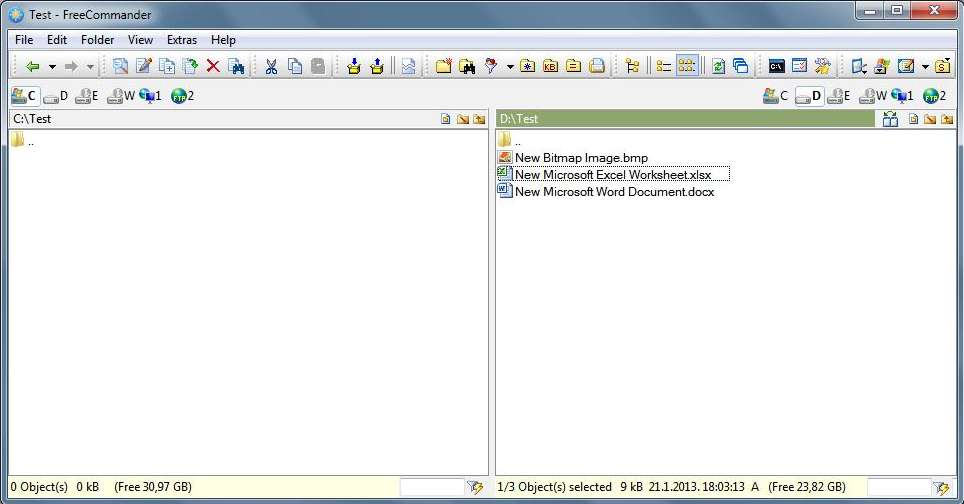
Task: Open the forward history dropdown arrow
Action: pos(90,66)
